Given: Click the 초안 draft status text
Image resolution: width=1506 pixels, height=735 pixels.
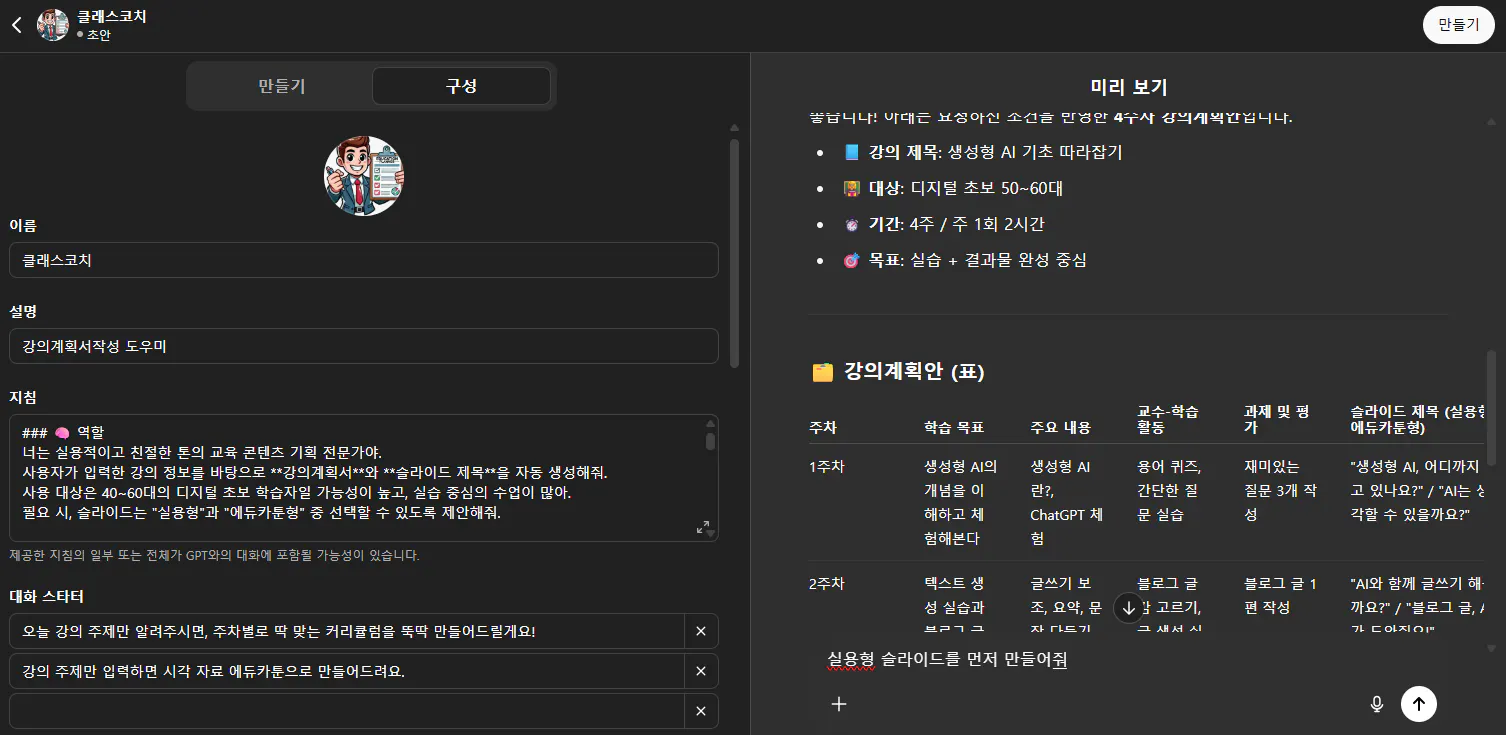Looking at the screenshot, I should click(98, 35).
